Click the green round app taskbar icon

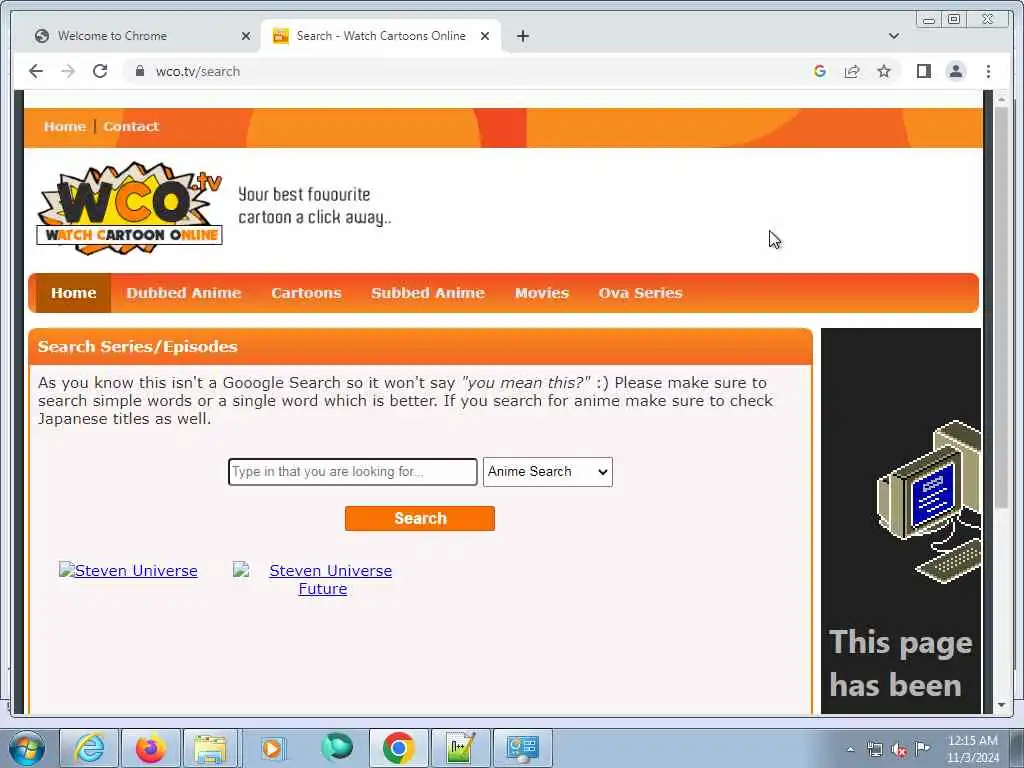pyautogui.click(x=336, y=747)
